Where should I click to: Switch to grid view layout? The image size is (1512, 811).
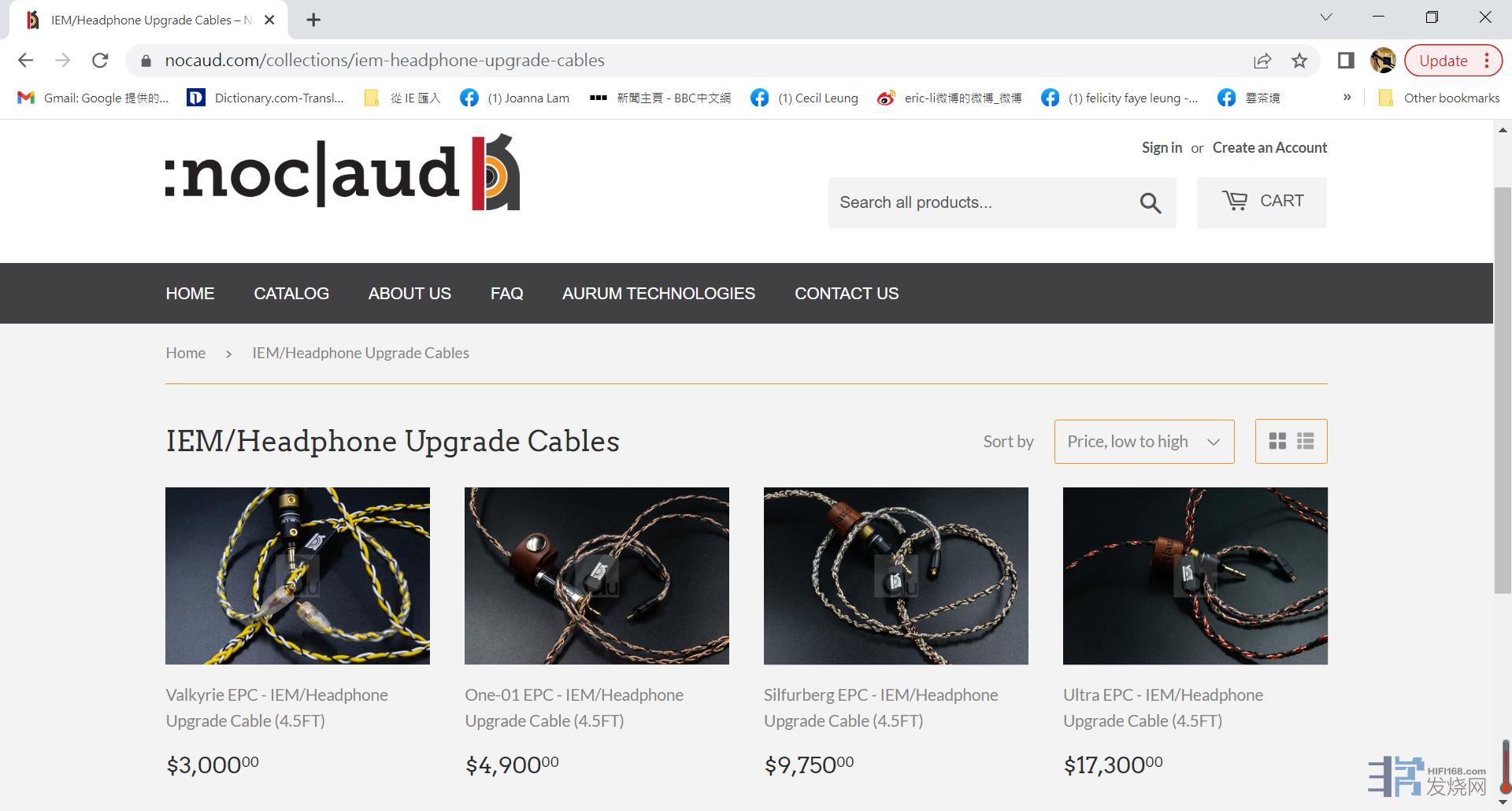click(x=1277, y=441)
